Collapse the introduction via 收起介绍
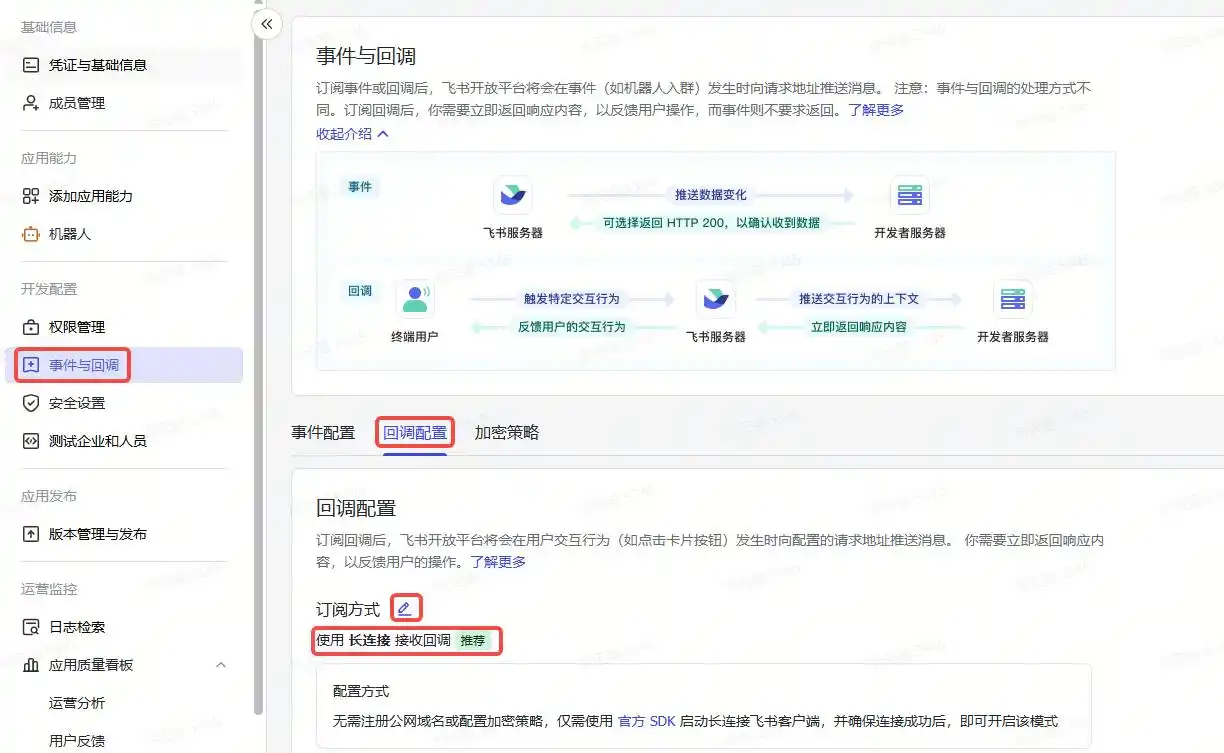The height and width of the screenshot is (753, 1224). pyautogui.click(x=352, y=133)
